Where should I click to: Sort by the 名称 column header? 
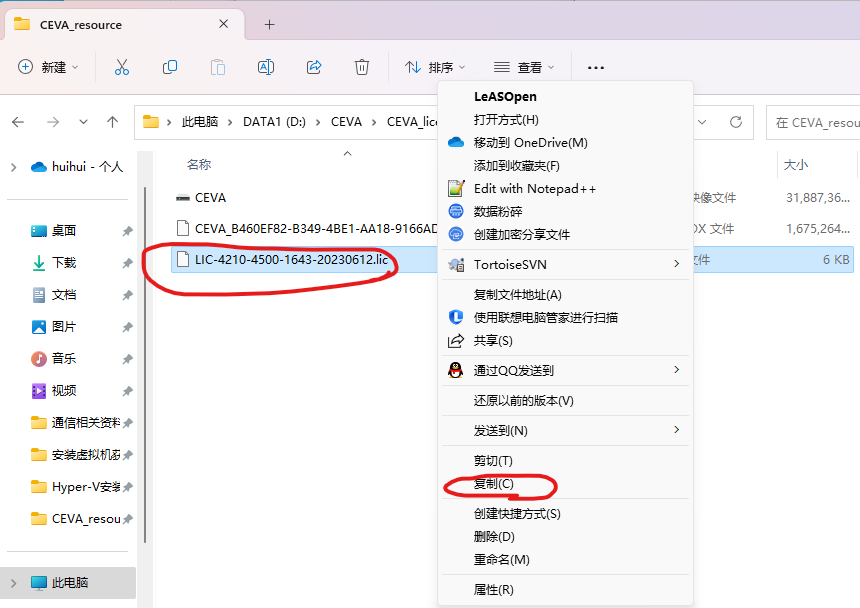pyautogui.click(x=199, y=164)
